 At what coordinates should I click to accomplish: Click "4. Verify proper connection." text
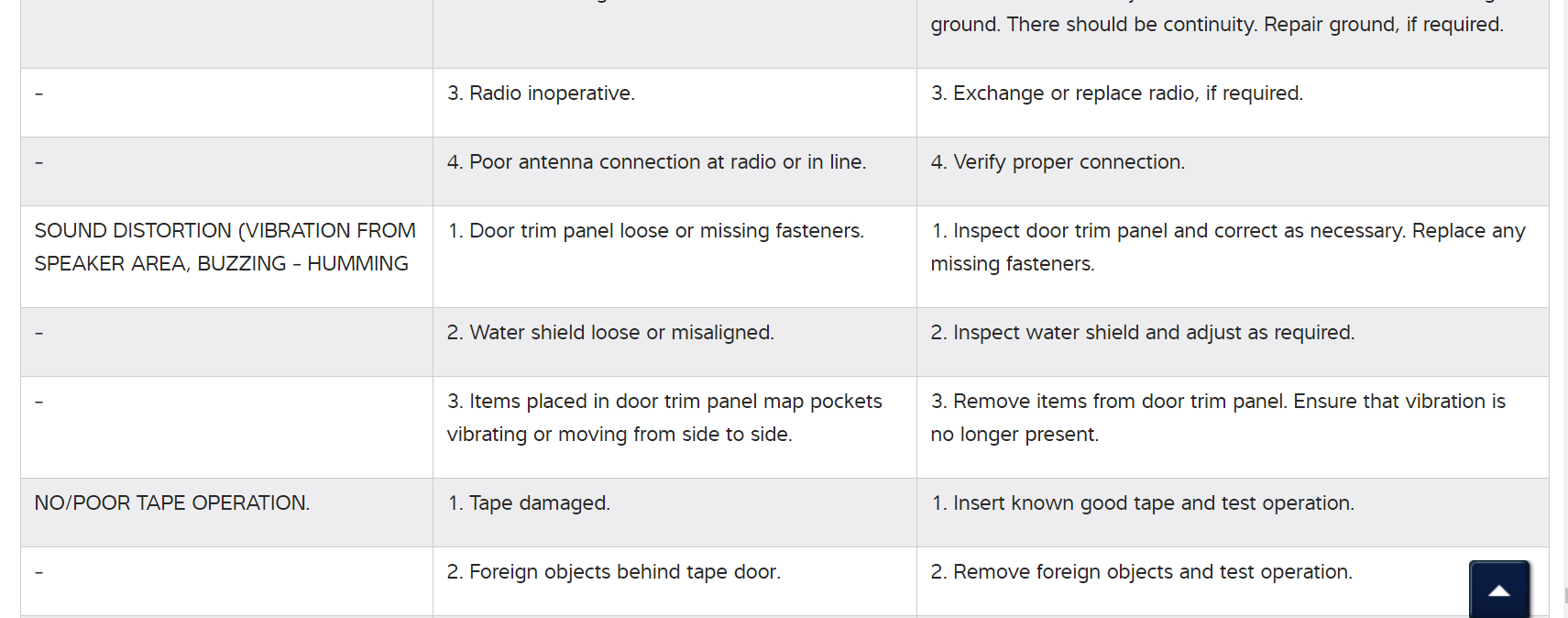1058,162
